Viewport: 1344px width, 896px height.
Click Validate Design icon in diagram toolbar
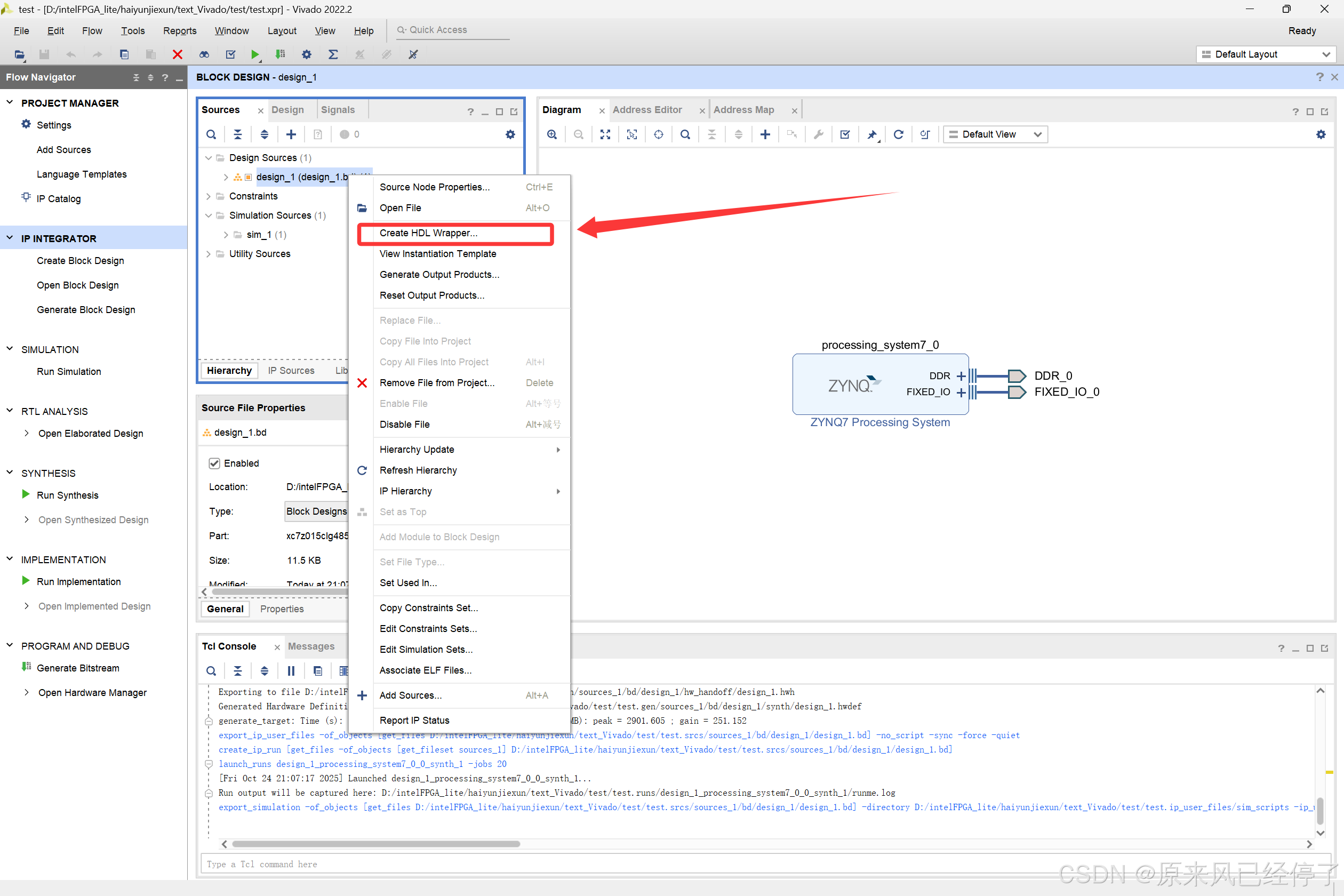(845, 134)
